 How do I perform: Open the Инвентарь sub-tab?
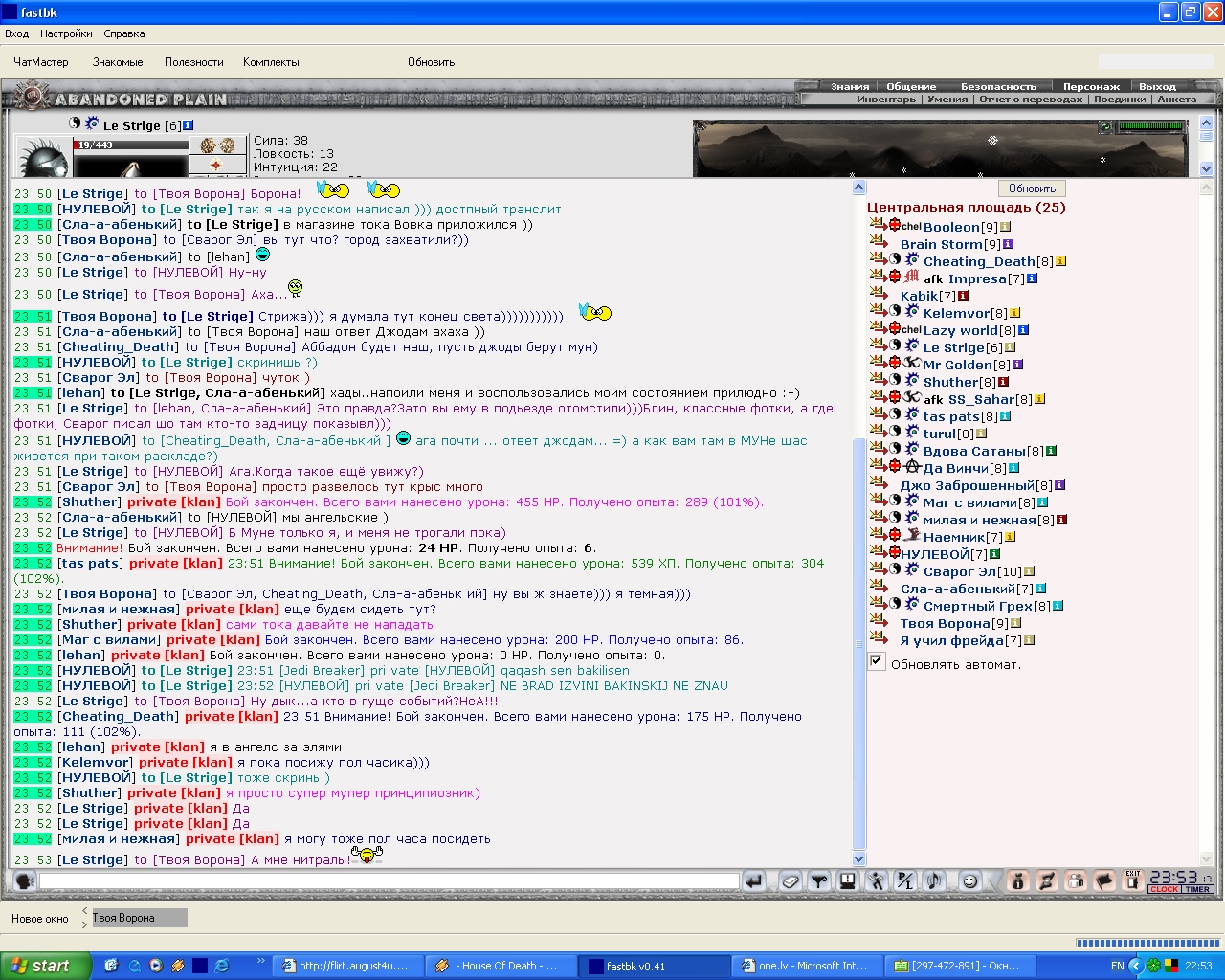point(886,99)
